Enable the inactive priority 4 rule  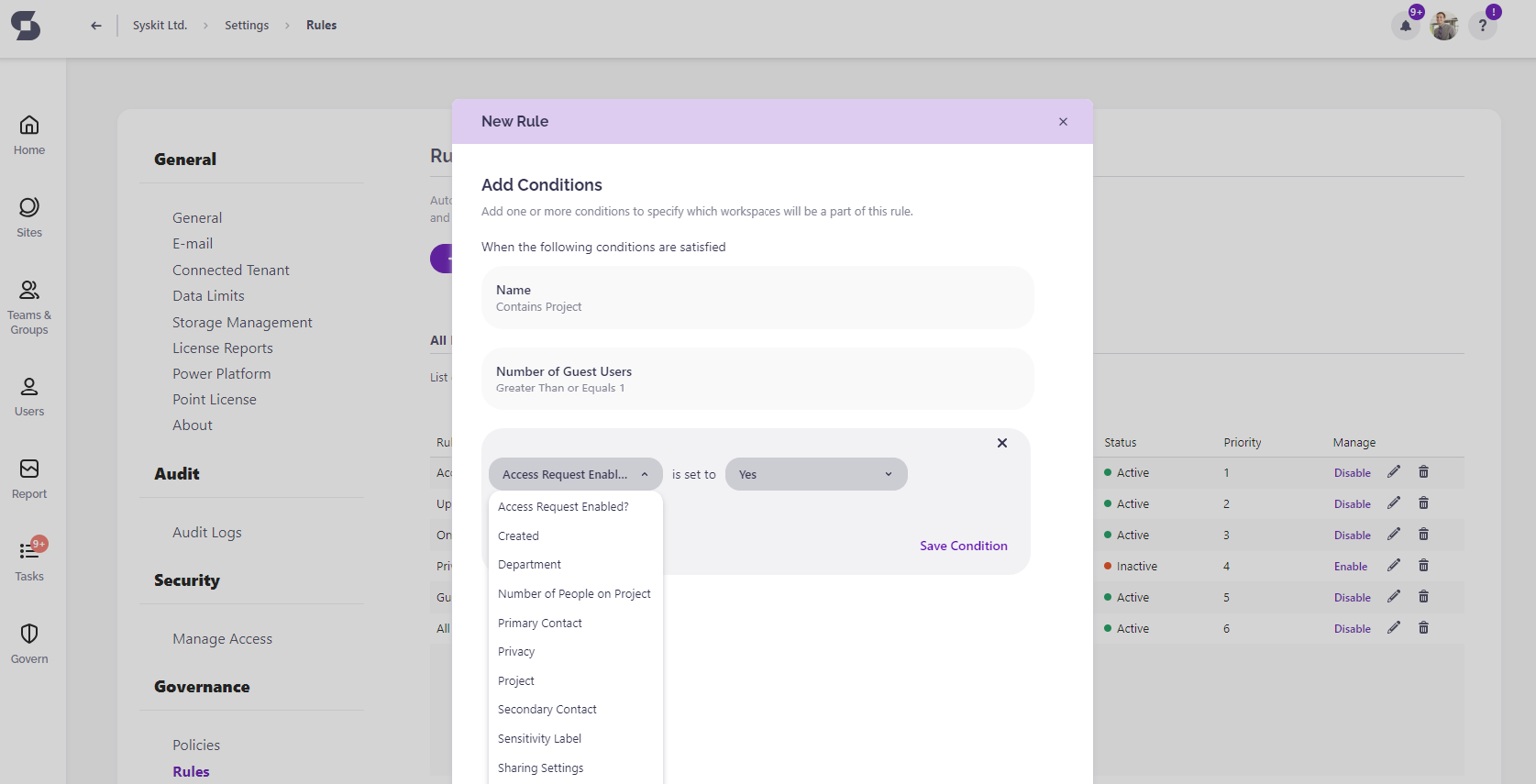point(1350,567)
